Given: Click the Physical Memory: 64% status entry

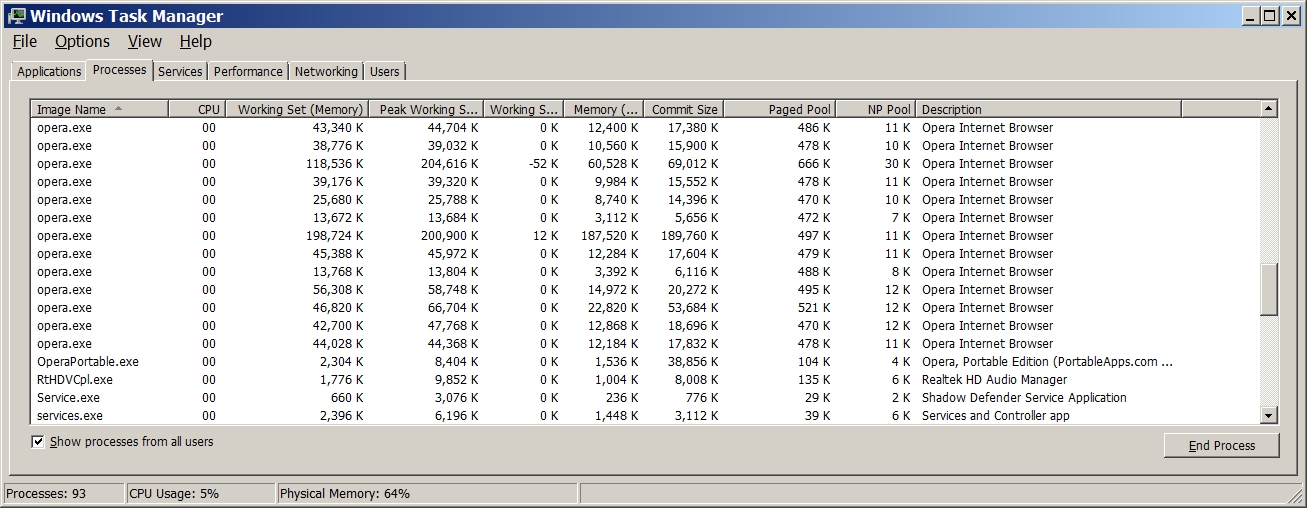Looking at the screenshot, I should coord(427,494).
